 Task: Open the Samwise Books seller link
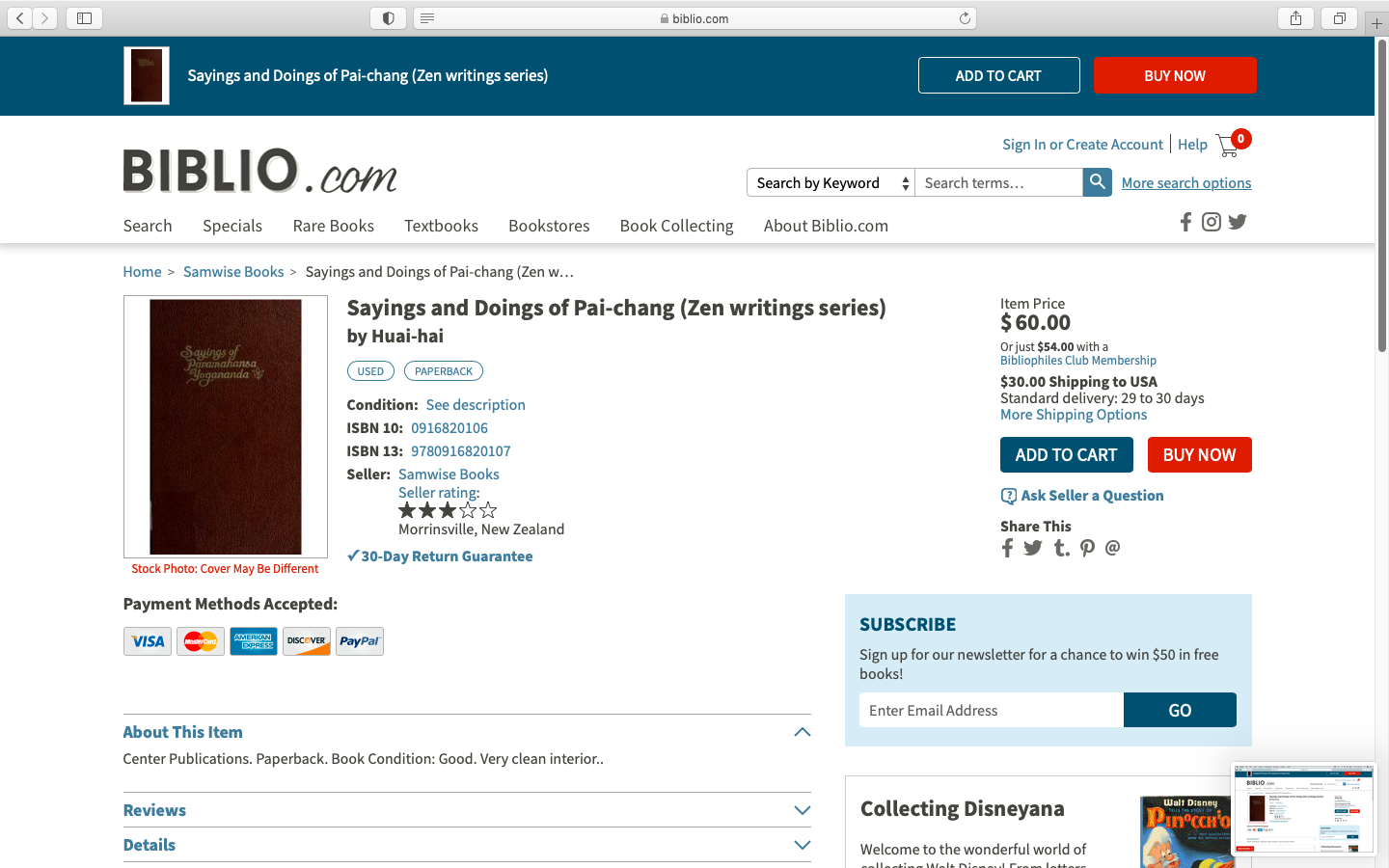(449, 475)
